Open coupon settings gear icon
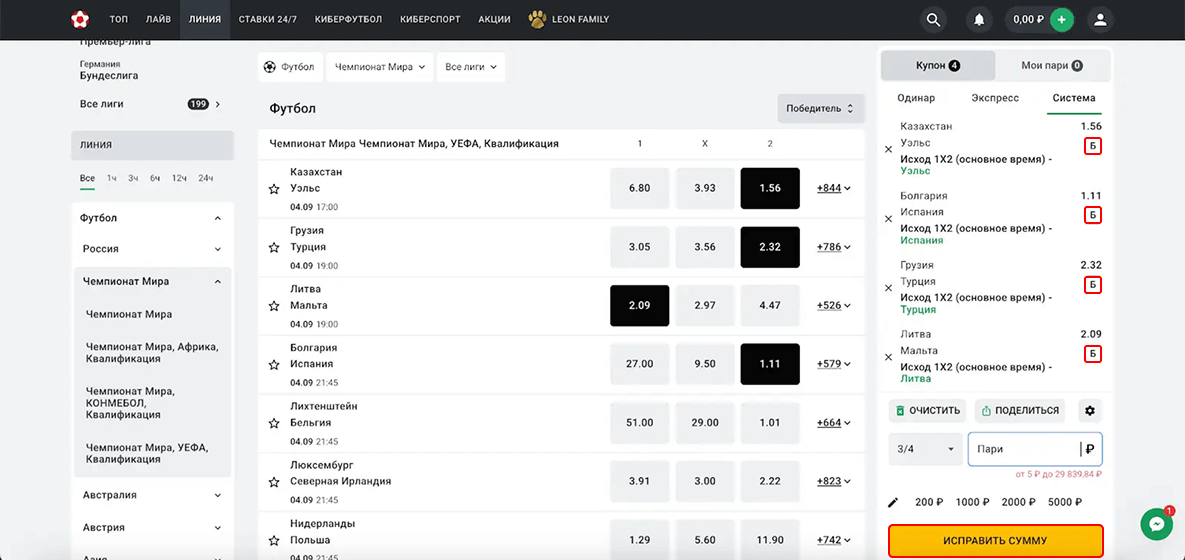 click(1090, 410)
